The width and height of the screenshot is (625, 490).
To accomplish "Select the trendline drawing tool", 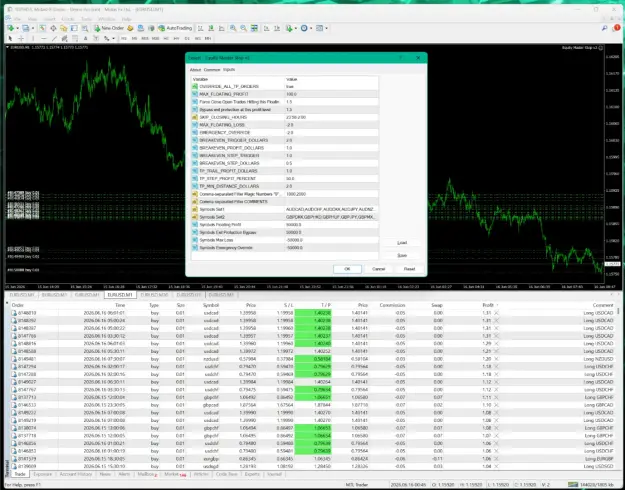I will [55, 39].
